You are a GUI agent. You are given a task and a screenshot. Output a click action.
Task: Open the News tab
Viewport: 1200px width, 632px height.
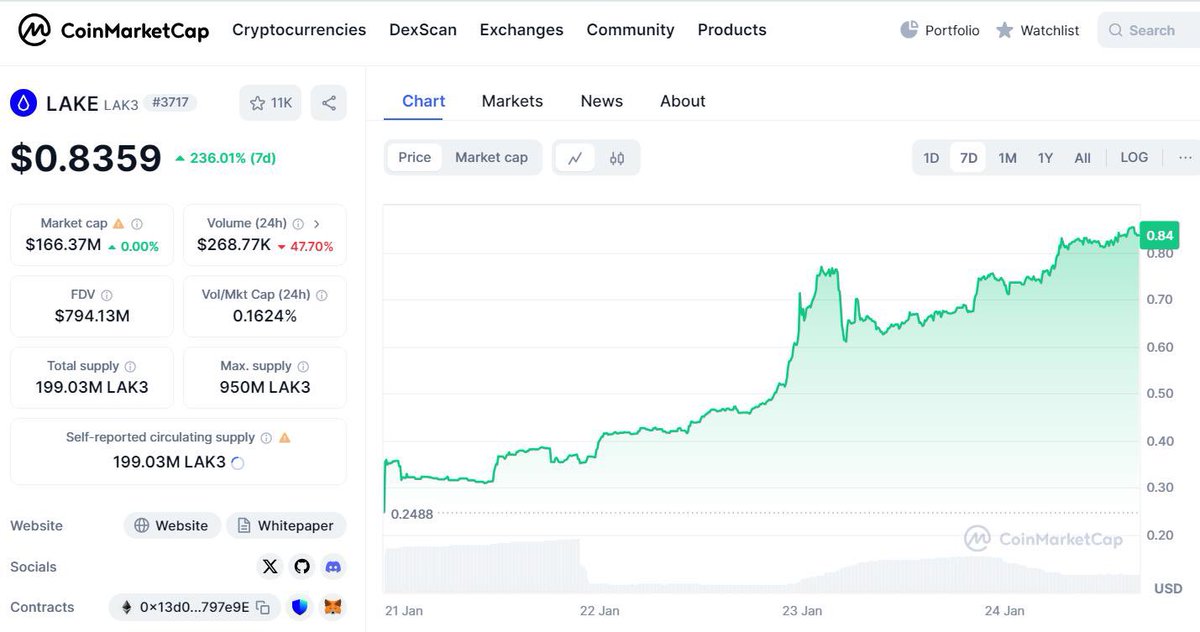point(602,101)
